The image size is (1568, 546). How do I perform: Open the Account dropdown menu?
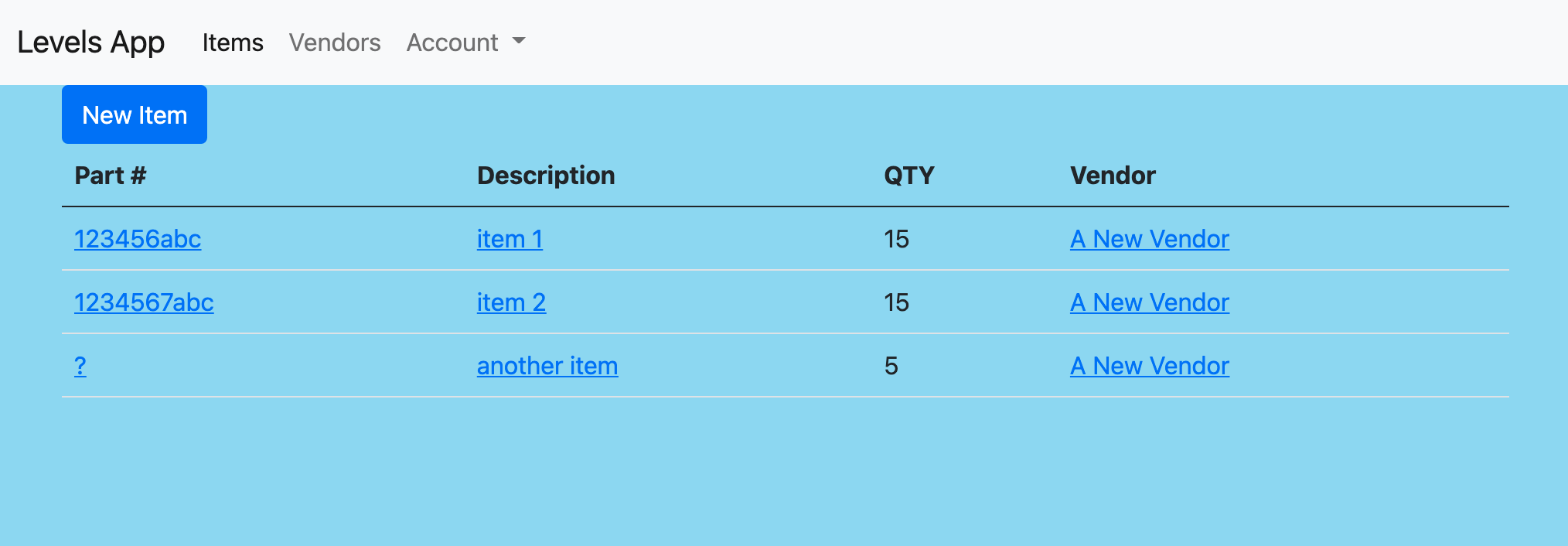pos(452,43)
